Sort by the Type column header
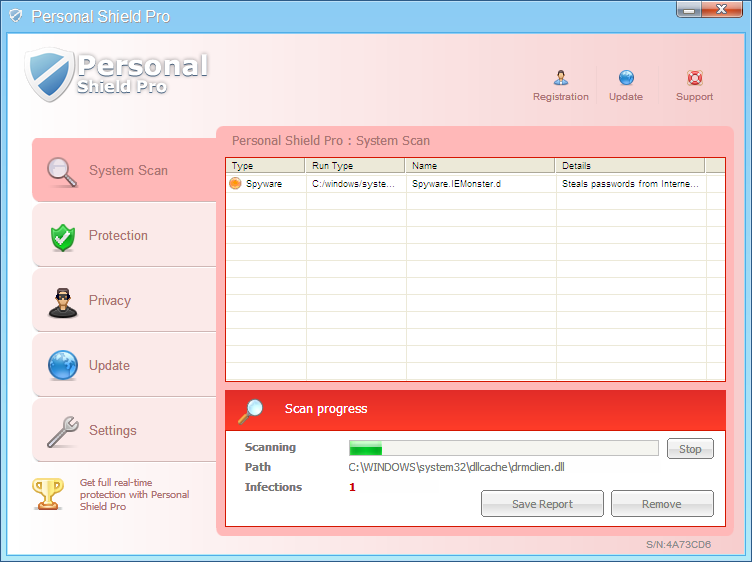This screenshot has height=562, width=752. point(265,165)
